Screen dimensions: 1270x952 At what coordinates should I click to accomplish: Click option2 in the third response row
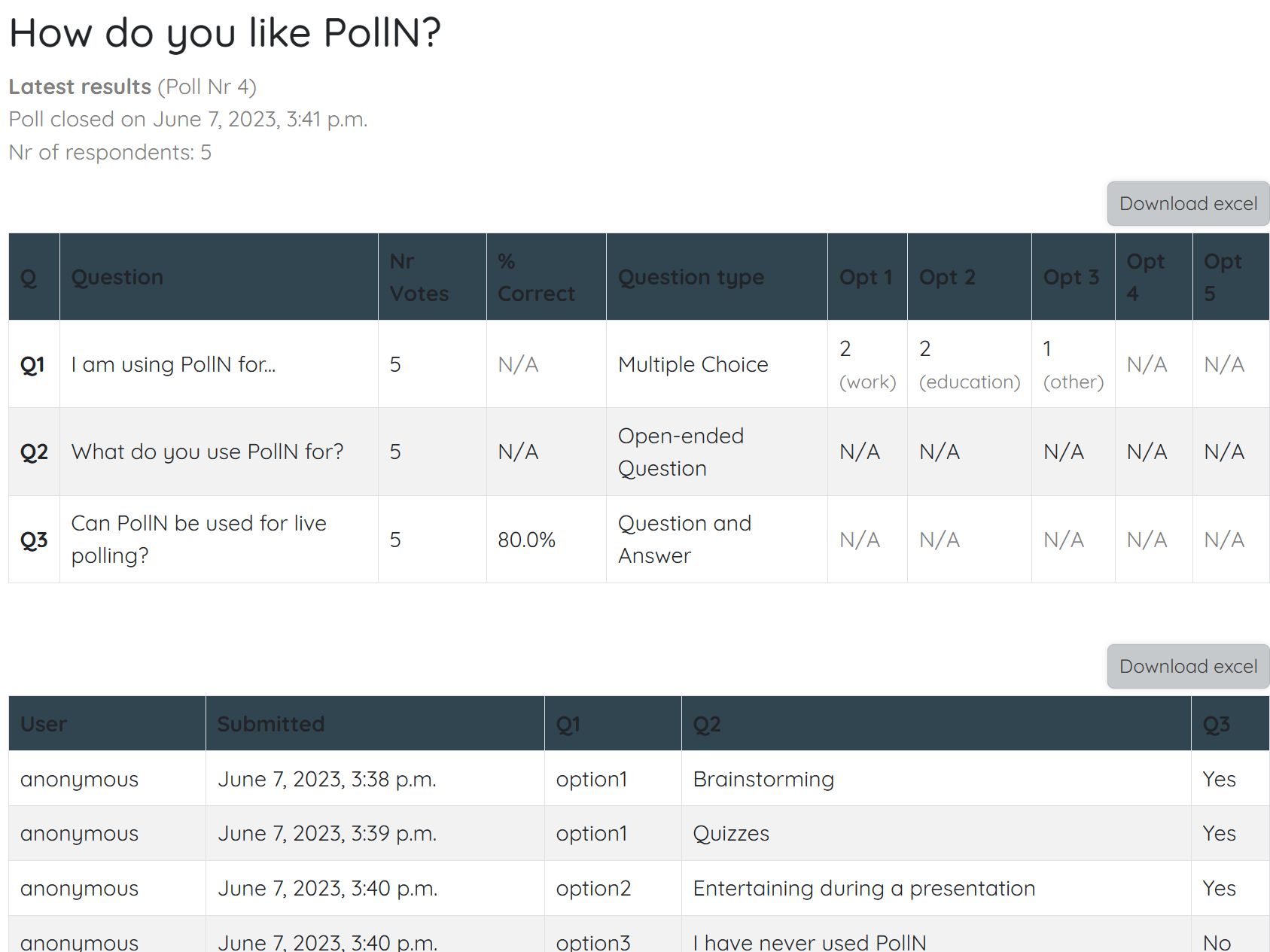[x=593, y=888]
